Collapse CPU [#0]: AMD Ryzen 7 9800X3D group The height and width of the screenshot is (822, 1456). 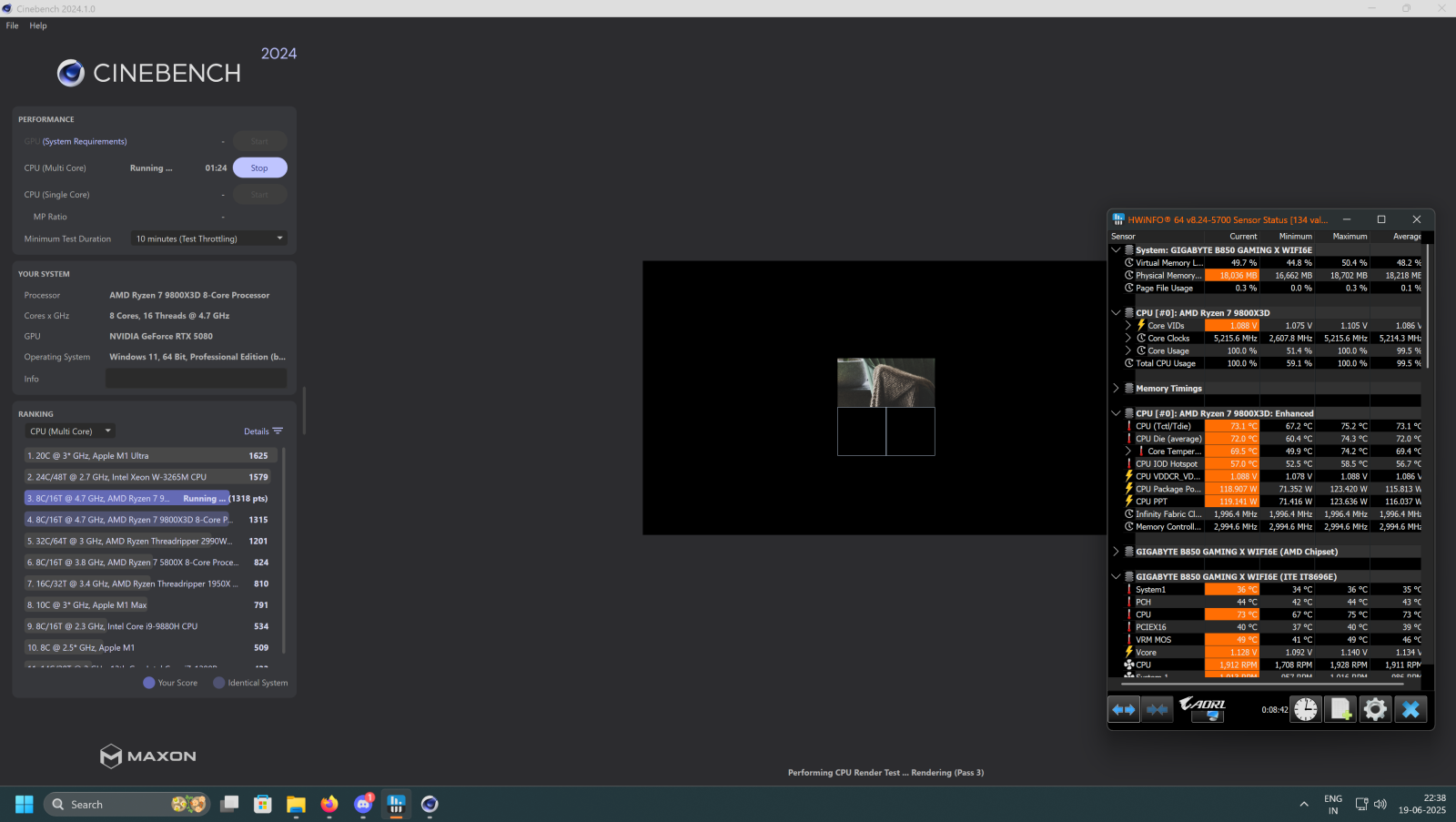click(x=1116, y=312)
